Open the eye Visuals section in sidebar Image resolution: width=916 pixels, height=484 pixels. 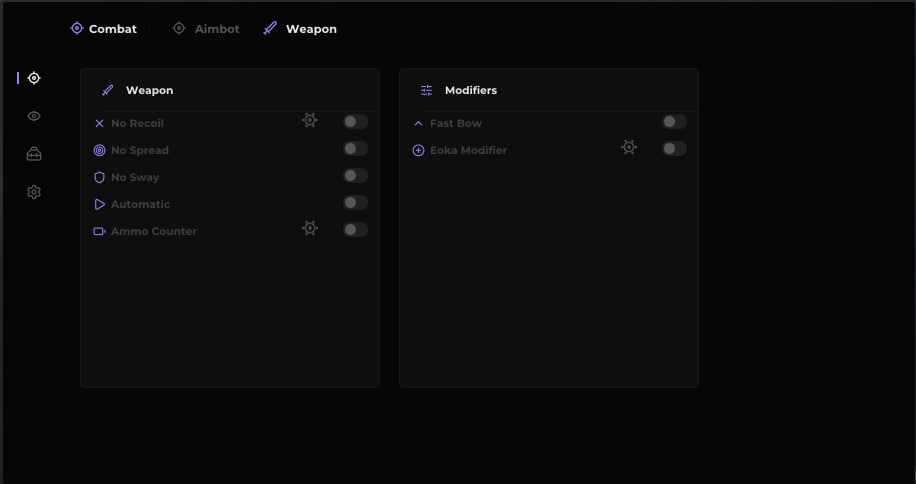(x=34, y=116)
